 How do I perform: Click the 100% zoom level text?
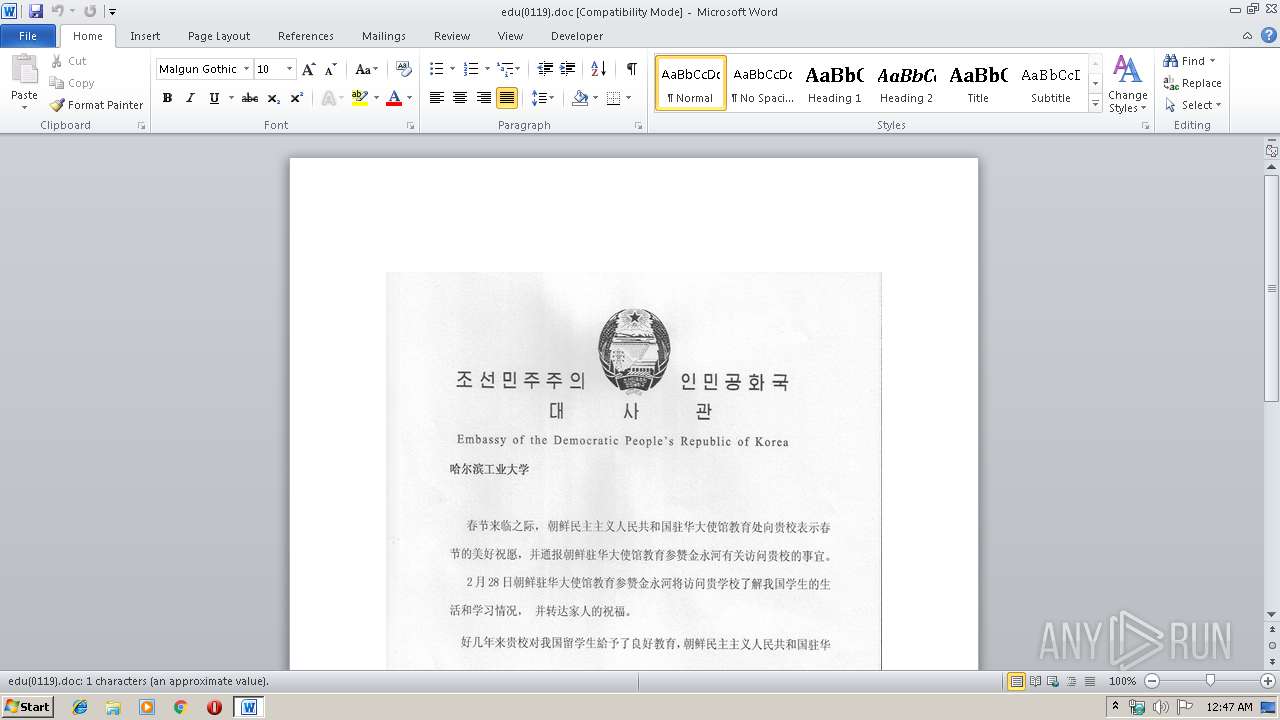tap(1122, 681)
